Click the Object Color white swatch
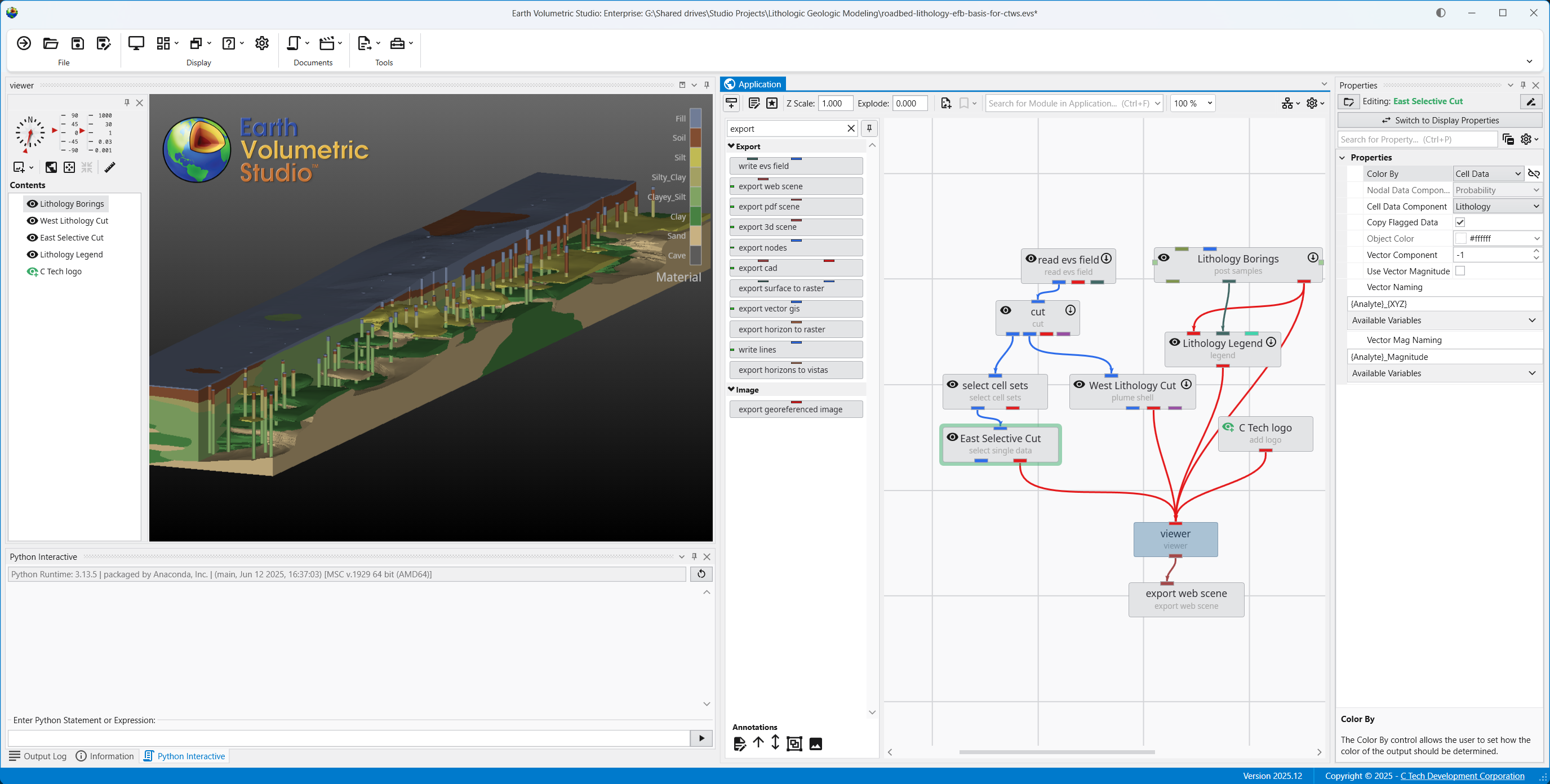1550x784 pixels. click(1460, 238)
